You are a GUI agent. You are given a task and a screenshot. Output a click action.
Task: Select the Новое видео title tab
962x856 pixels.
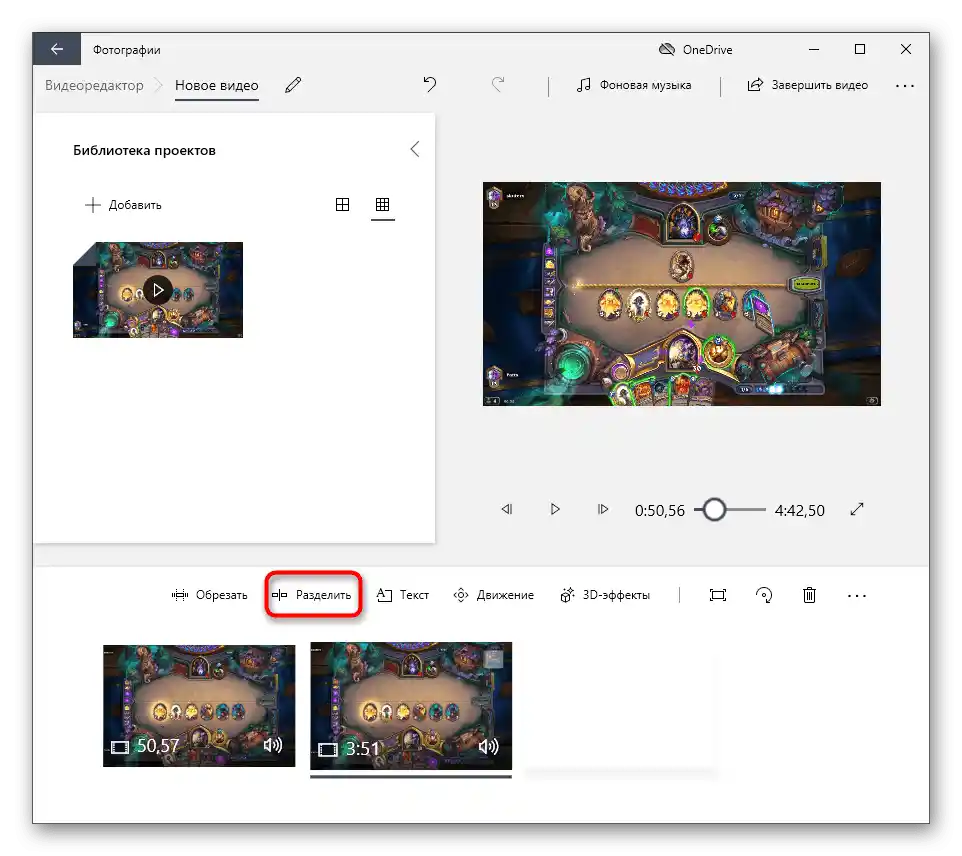[217, 85]
